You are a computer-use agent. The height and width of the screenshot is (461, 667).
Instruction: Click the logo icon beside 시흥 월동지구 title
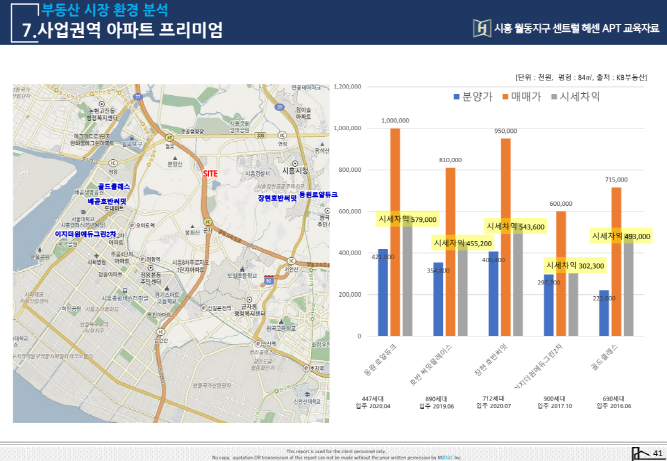pyautogui.click(x=484, y=29)
